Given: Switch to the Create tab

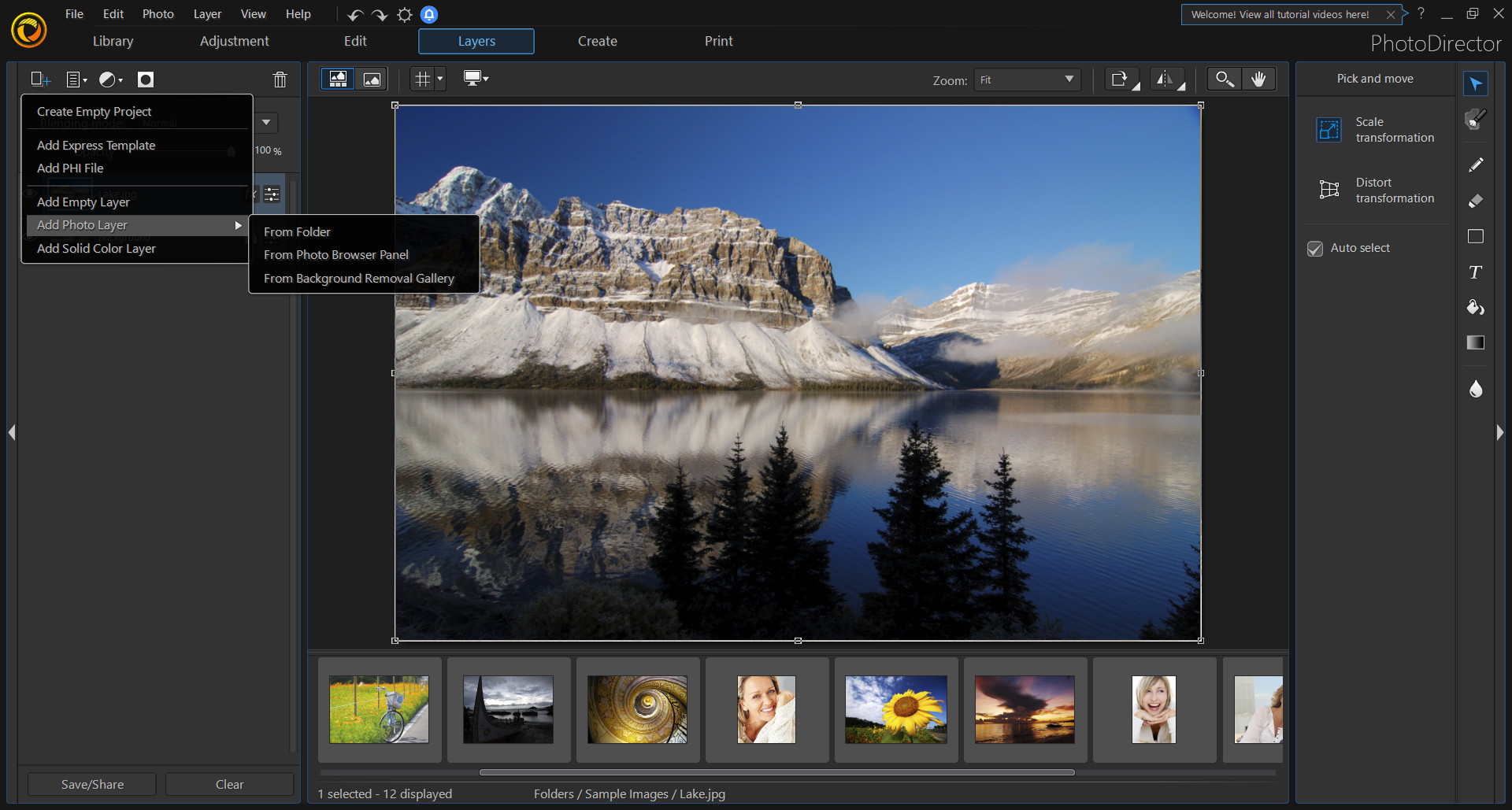Looking at the screenshot, I should (597, 41).
